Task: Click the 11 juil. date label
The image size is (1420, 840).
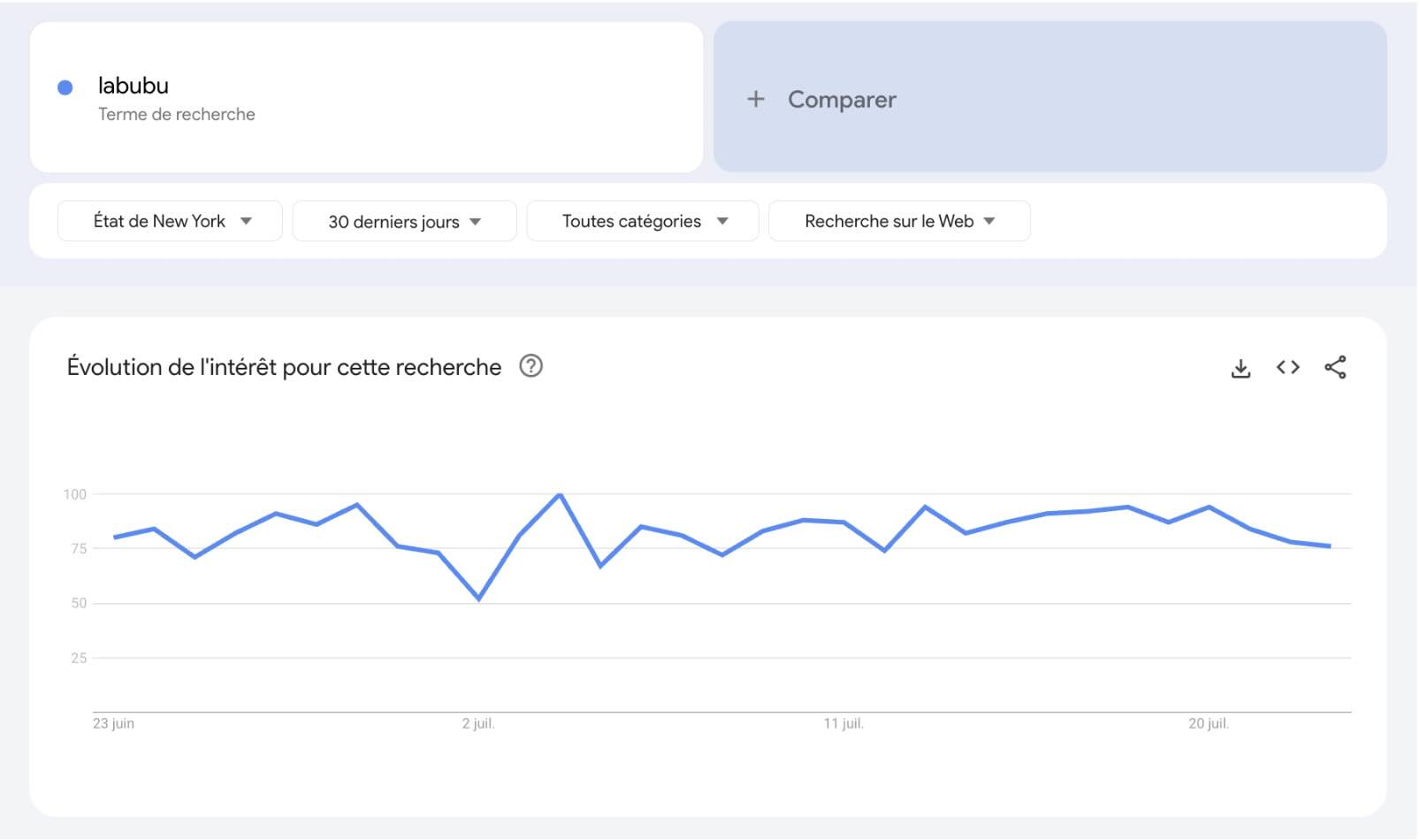Action: [844, 723]
